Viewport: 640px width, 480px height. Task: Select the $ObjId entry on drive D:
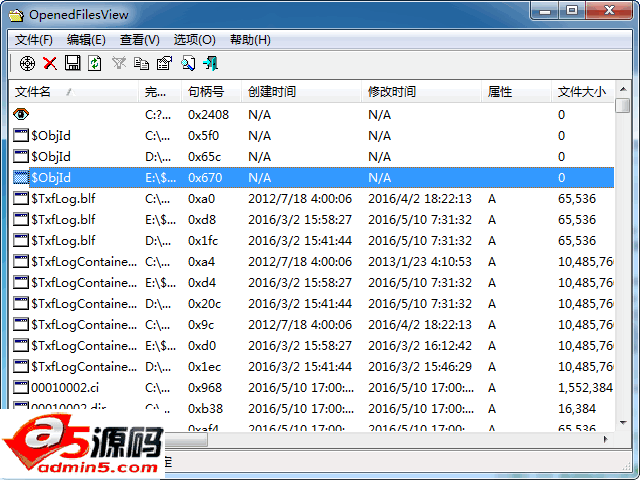click(x=311, y=156)
